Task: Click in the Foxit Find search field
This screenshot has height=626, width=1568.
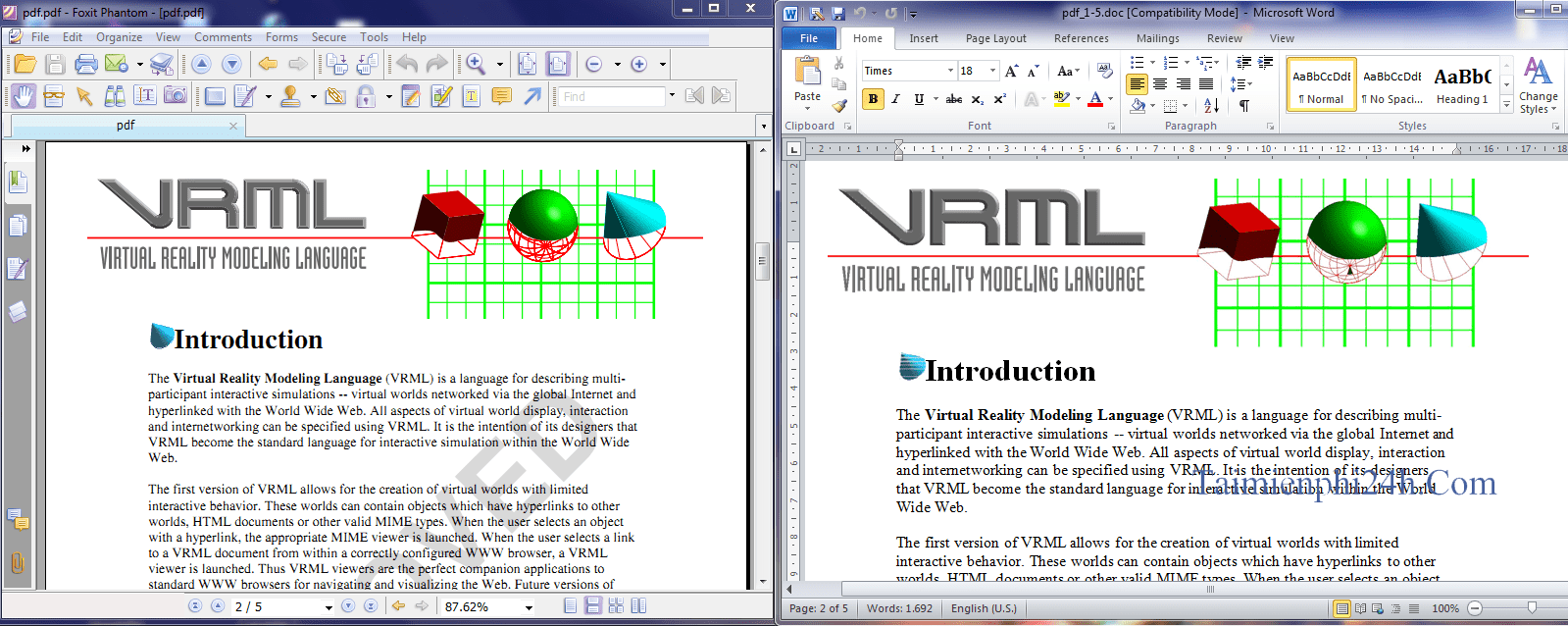Action: pyautogui.click(x=610, y=96)
